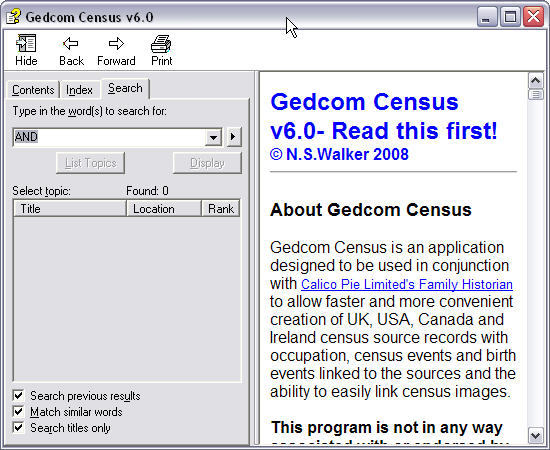Open Calico Pie Limited's Family Historian link
Viewport: 550px width, 450px height.
(x=407, y=284)
